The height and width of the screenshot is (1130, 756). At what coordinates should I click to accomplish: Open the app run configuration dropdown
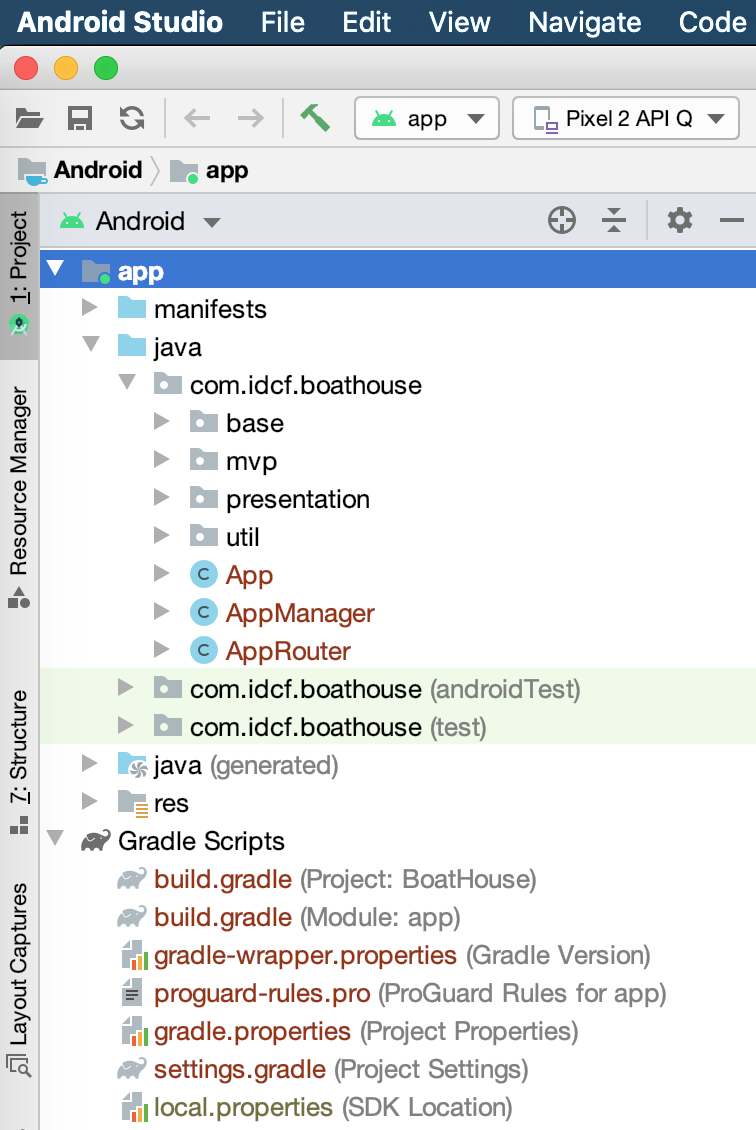(426, 119)
